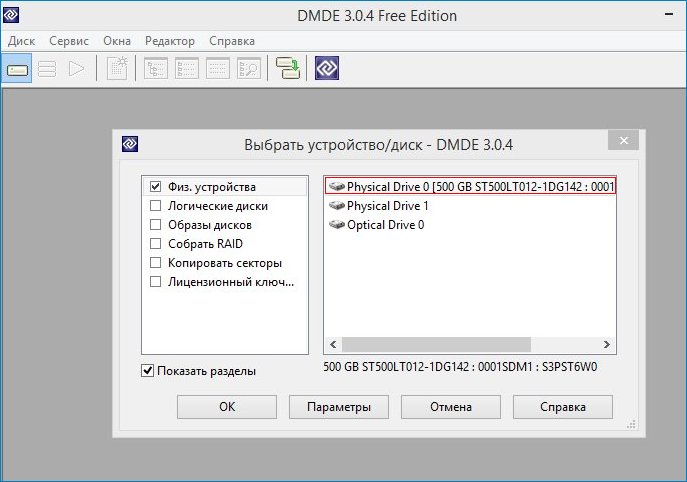Click the device list left scroll arrow
687x482 pixels.
[333, 344]
